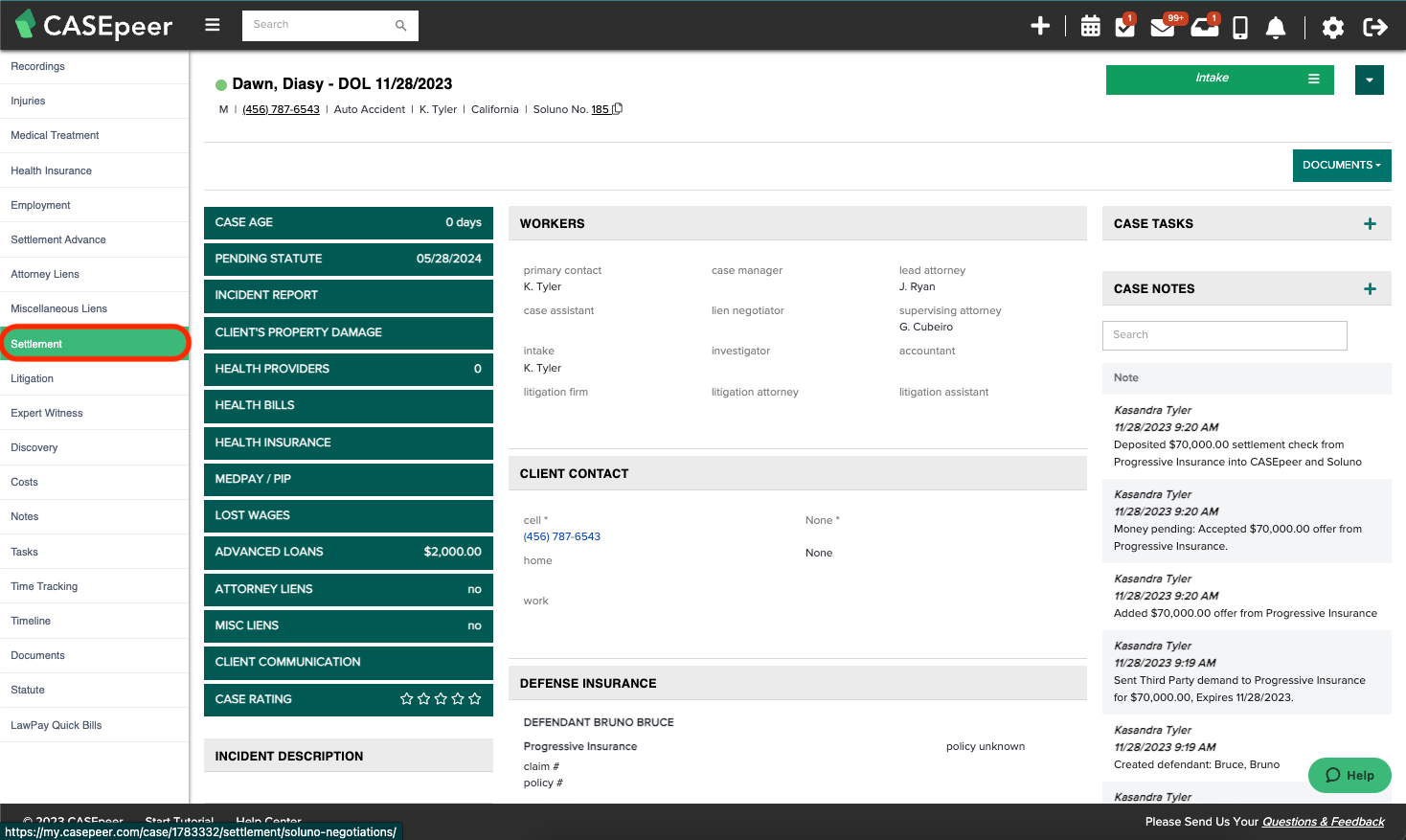The image size is (1406, 840).
Task: Open the calendar icon in top bar
Action: point(1091,27)
